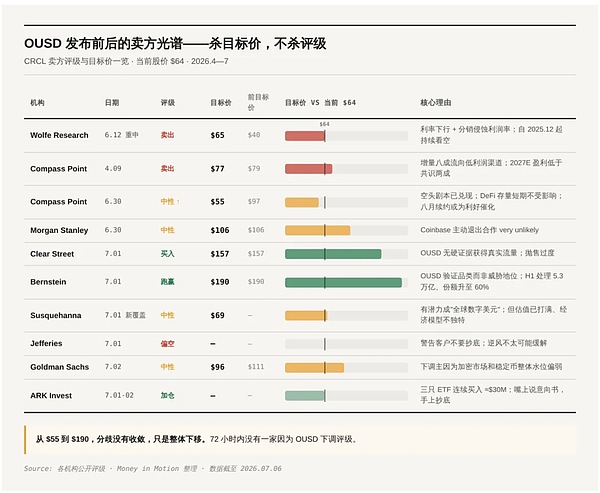Select the 机构 column header
Screen dimensions: 600x493
pyautogui.click(x=37, y=103)
